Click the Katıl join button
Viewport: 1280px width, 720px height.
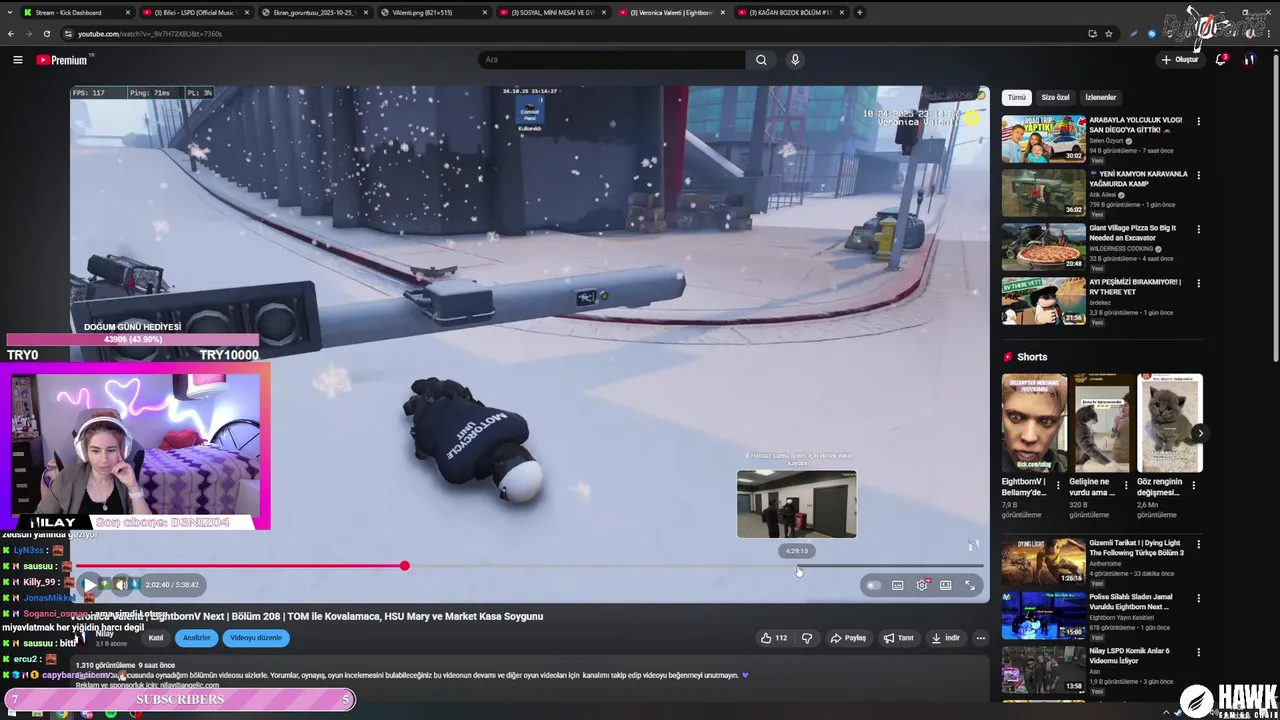pyautogui.click(x=156, y=638)
